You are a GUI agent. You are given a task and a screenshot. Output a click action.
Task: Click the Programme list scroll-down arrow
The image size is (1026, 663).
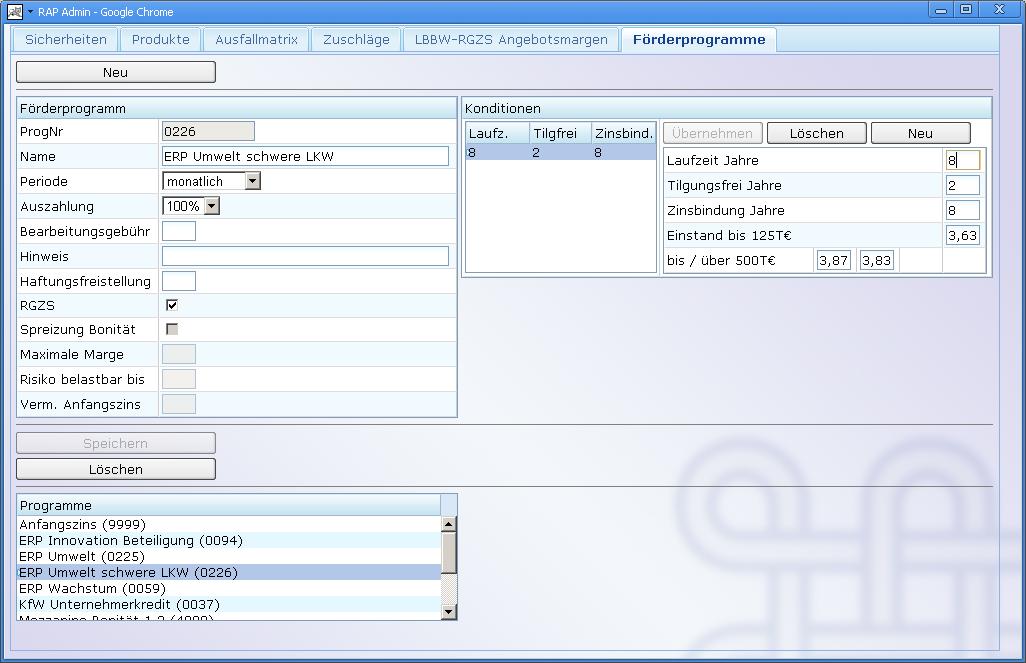(x=448, y=612)
